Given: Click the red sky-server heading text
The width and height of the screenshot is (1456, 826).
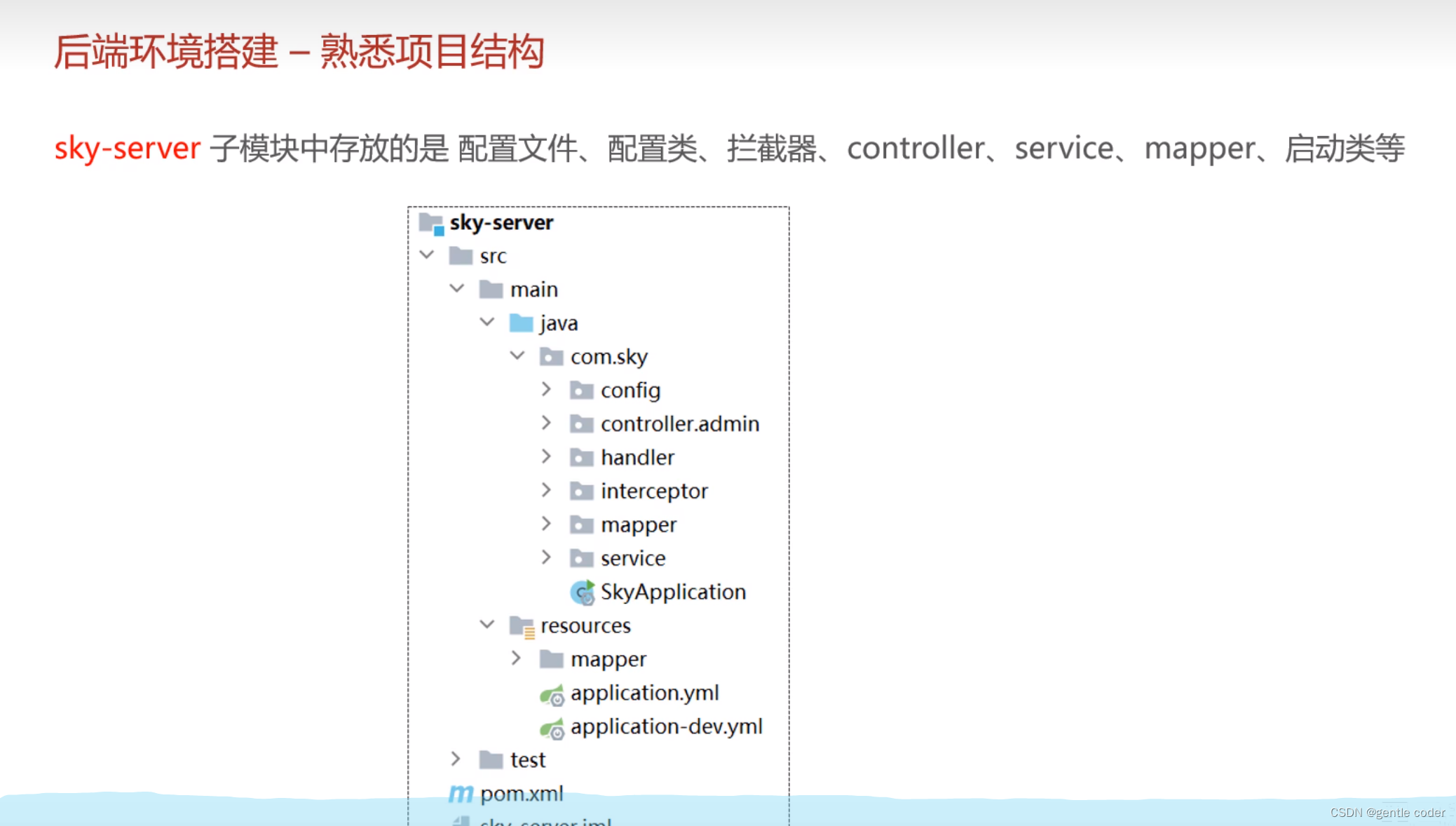Looking at the screenshot, I should click(x=128, y=149).
